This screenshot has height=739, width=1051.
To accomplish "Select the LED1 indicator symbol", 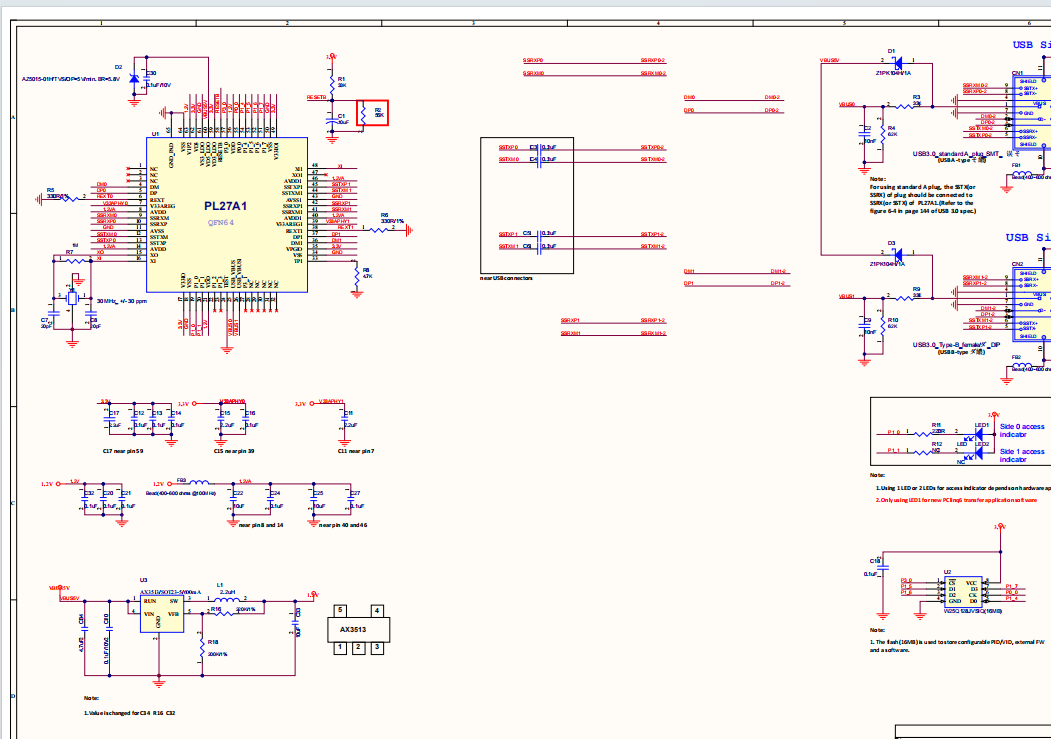I will 979,435.
